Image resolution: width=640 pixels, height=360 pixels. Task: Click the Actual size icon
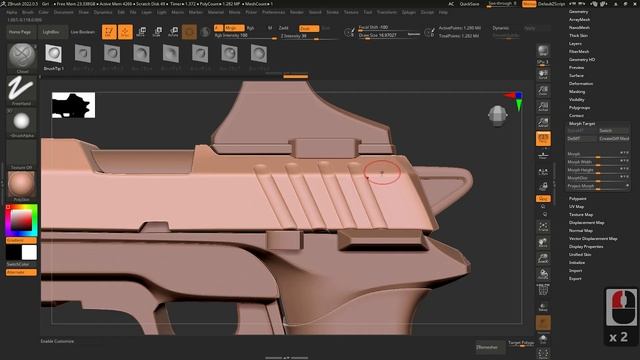coord(543,106)
